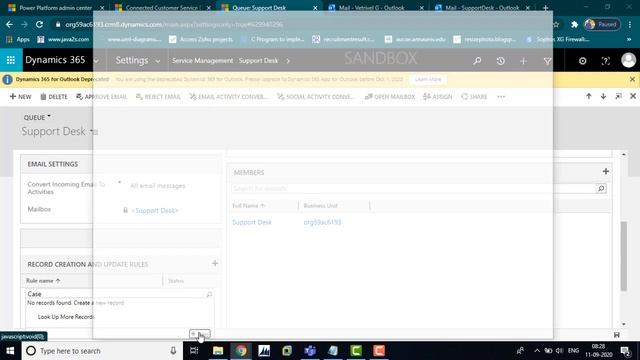Screen dimensions: 640x360
Task: Open the advanced find funnel icon
Action: click(547, 61)
